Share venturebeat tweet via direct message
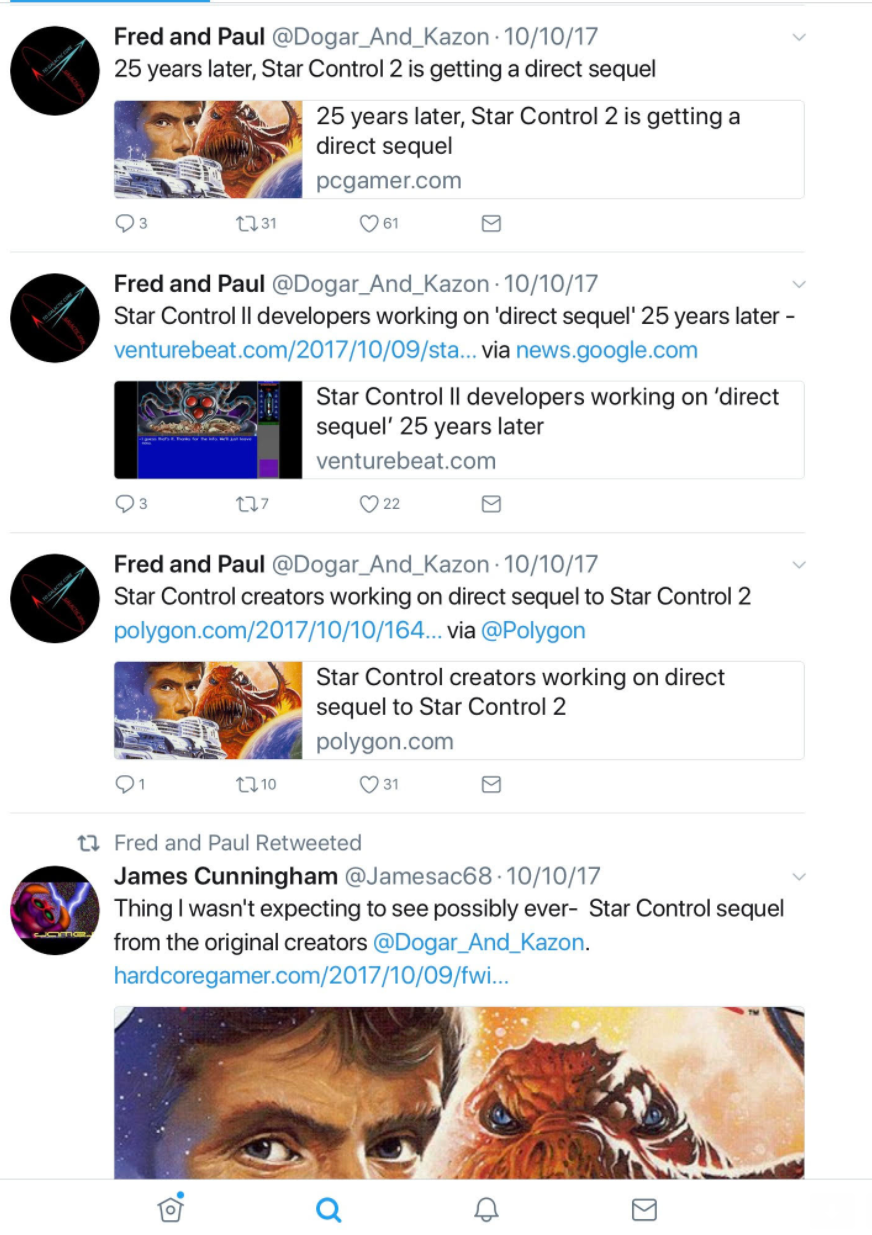This screenshot has width=872, height=1235. [491, 504]
